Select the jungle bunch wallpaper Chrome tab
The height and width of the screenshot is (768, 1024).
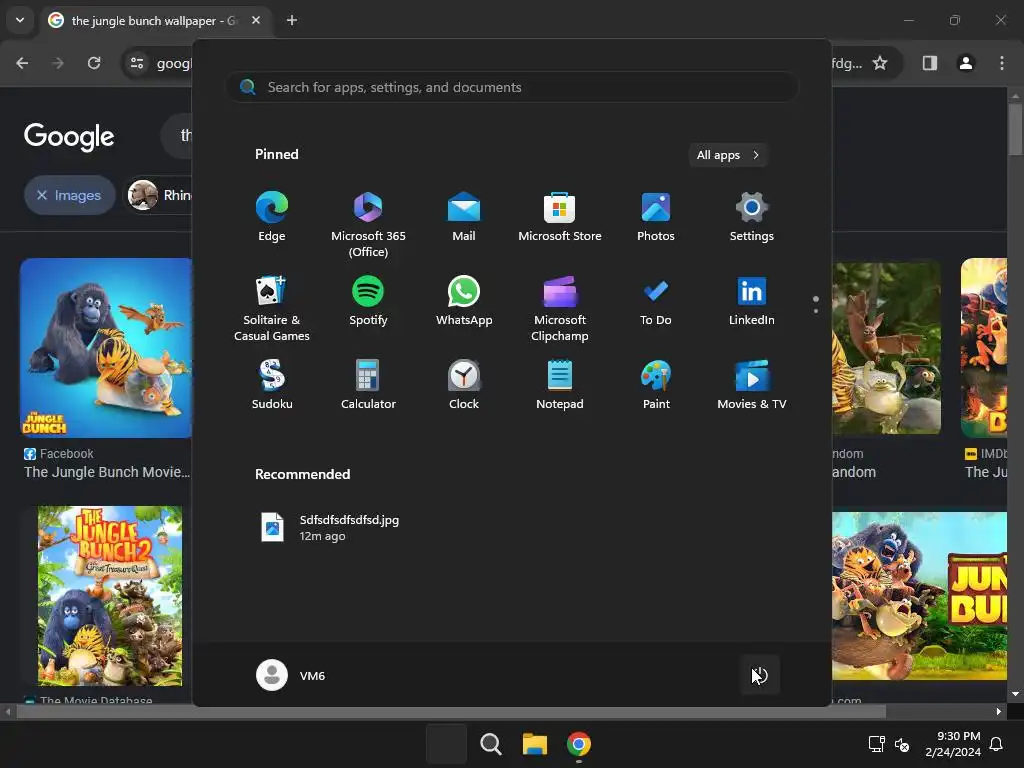(x=155, y=20)
